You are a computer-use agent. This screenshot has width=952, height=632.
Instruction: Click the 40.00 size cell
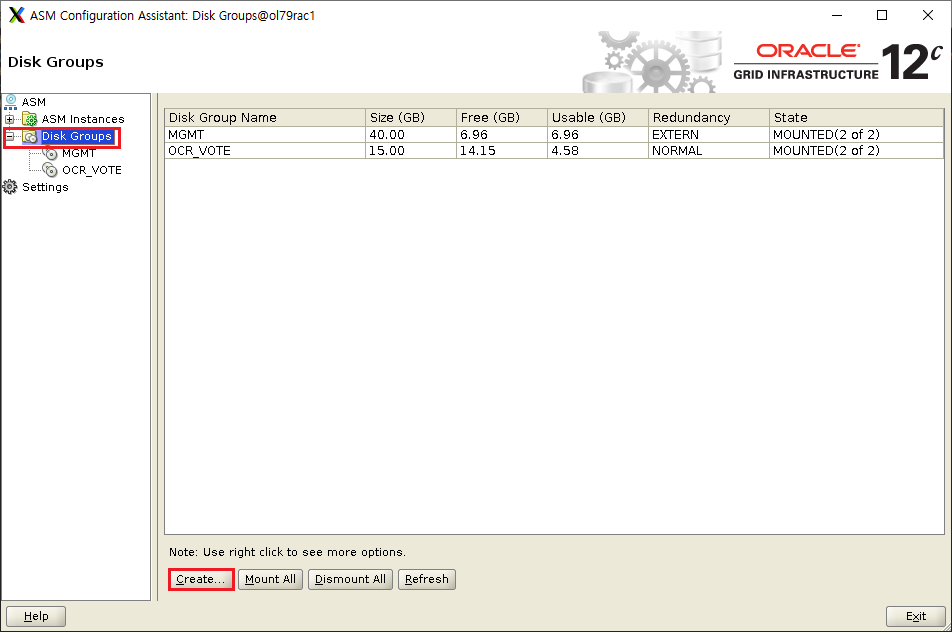click(x=411, y=134)
